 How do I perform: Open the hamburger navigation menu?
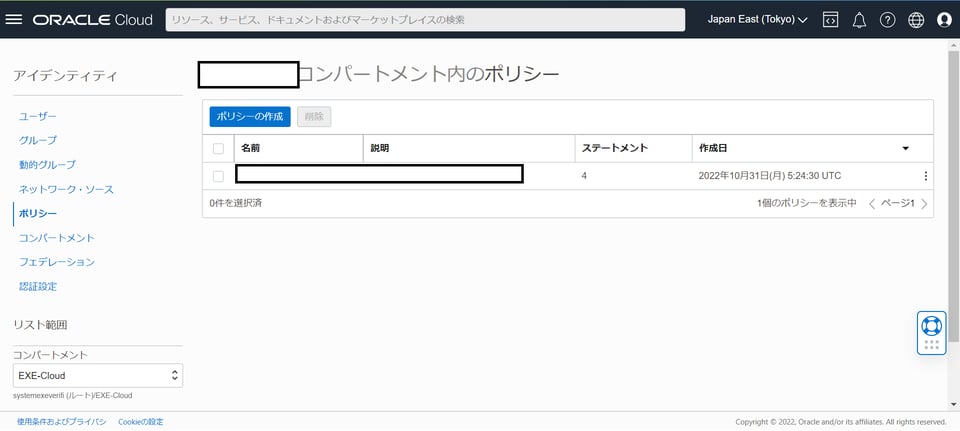pyautogui.click(x=14, y=20)
